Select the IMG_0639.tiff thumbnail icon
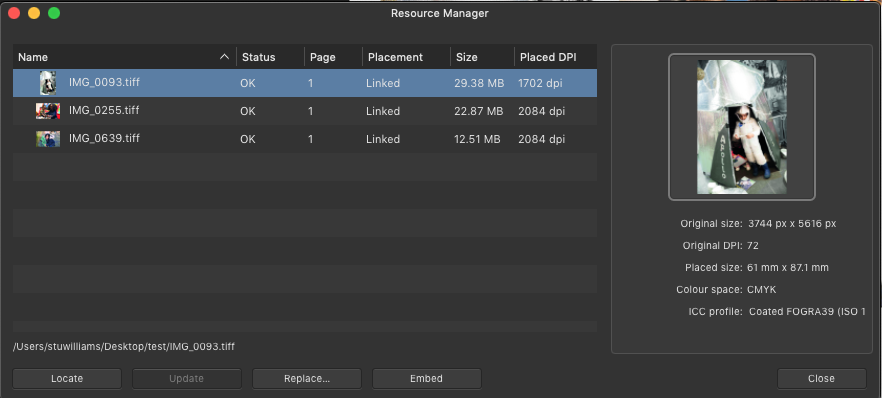The image size is (882, 398). click(48, 139)
